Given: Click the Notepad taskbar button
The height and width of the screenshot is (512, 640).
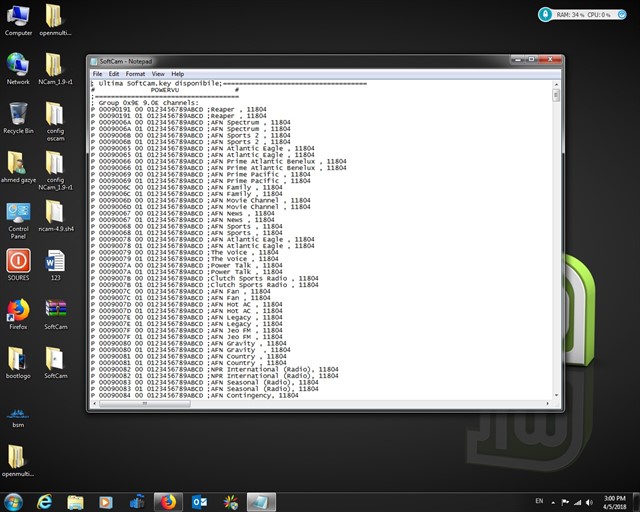Looking at the screenshot, I should tap(261, 502).
